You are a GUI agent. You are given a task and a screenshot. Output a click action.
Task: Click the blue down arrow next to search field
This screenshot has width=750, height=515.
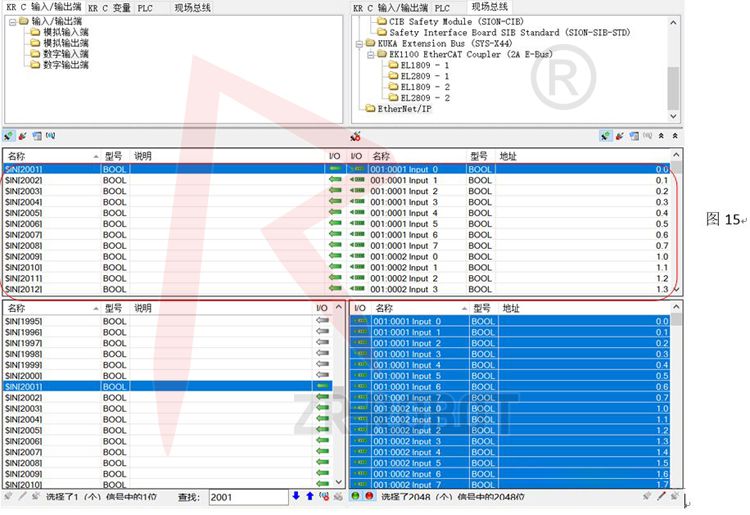(296, 496)
